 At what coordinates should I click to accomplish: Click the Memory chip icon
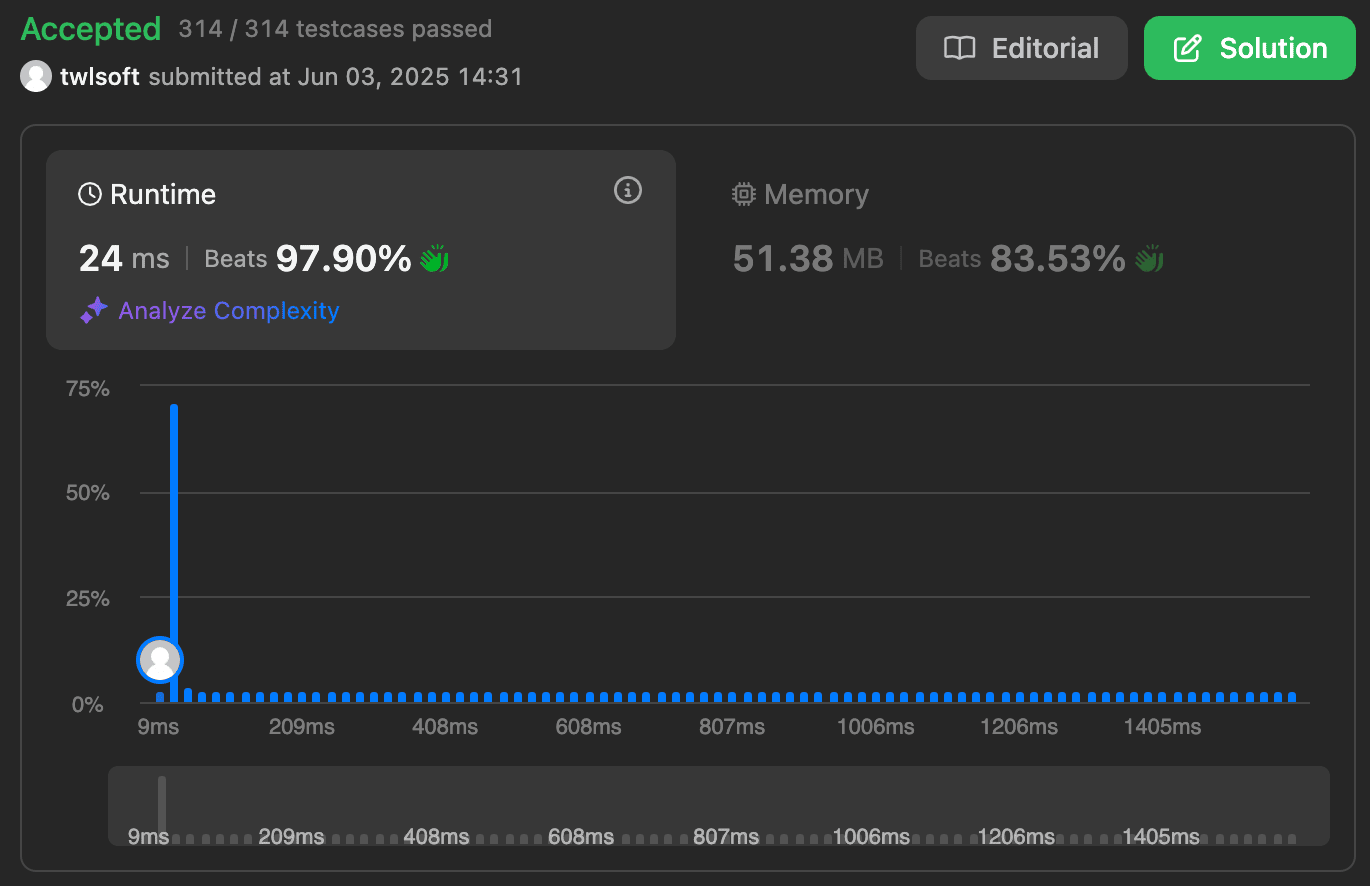tap(743, 195)
